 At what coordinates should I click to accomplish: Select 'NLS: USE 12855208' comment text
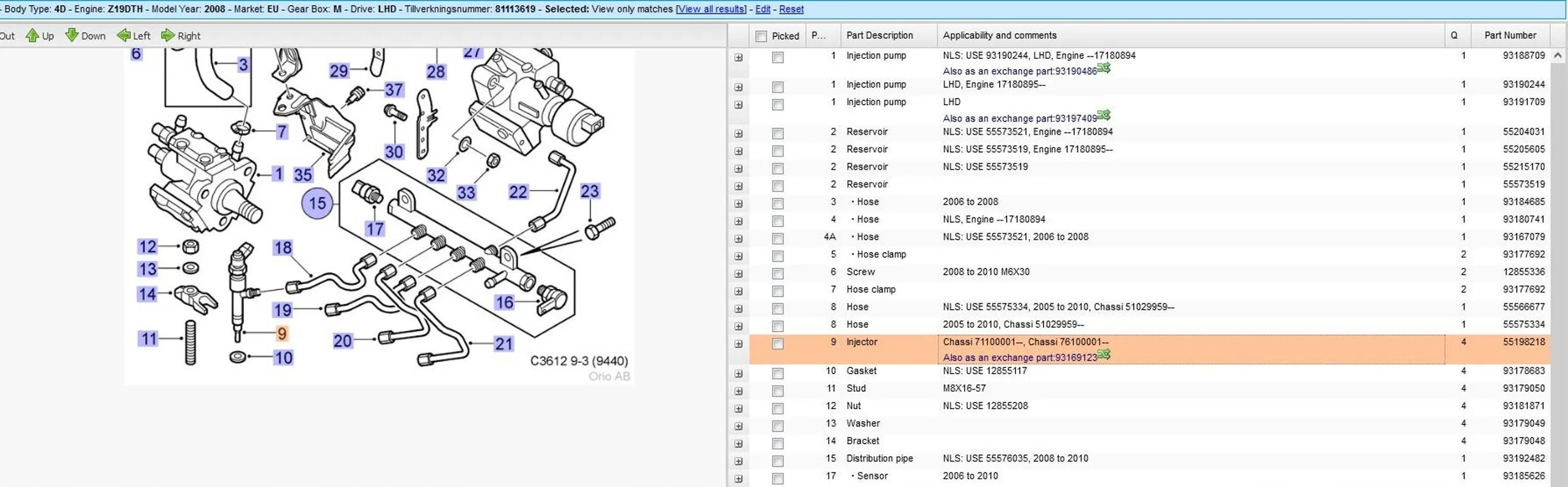pyautogui.click(x=985, y=406)
